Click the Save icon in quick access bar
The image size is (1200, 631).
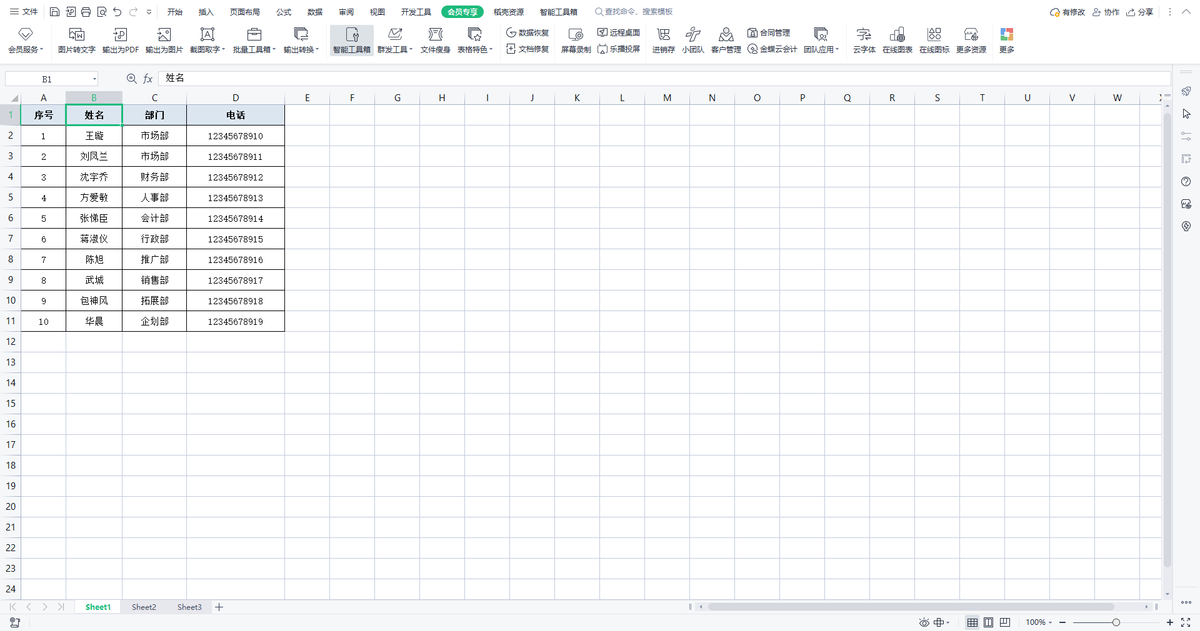coord(54,12)
